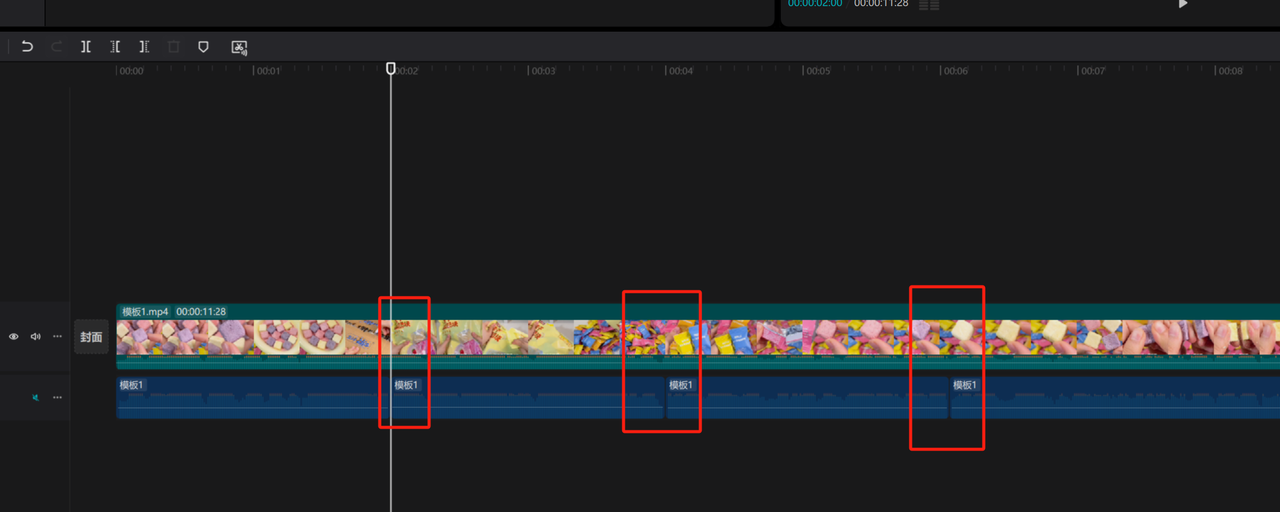The height and width of the screenshot is (512, 1280).
Task: Click the 封面 cover button
Action: (91, 337)
